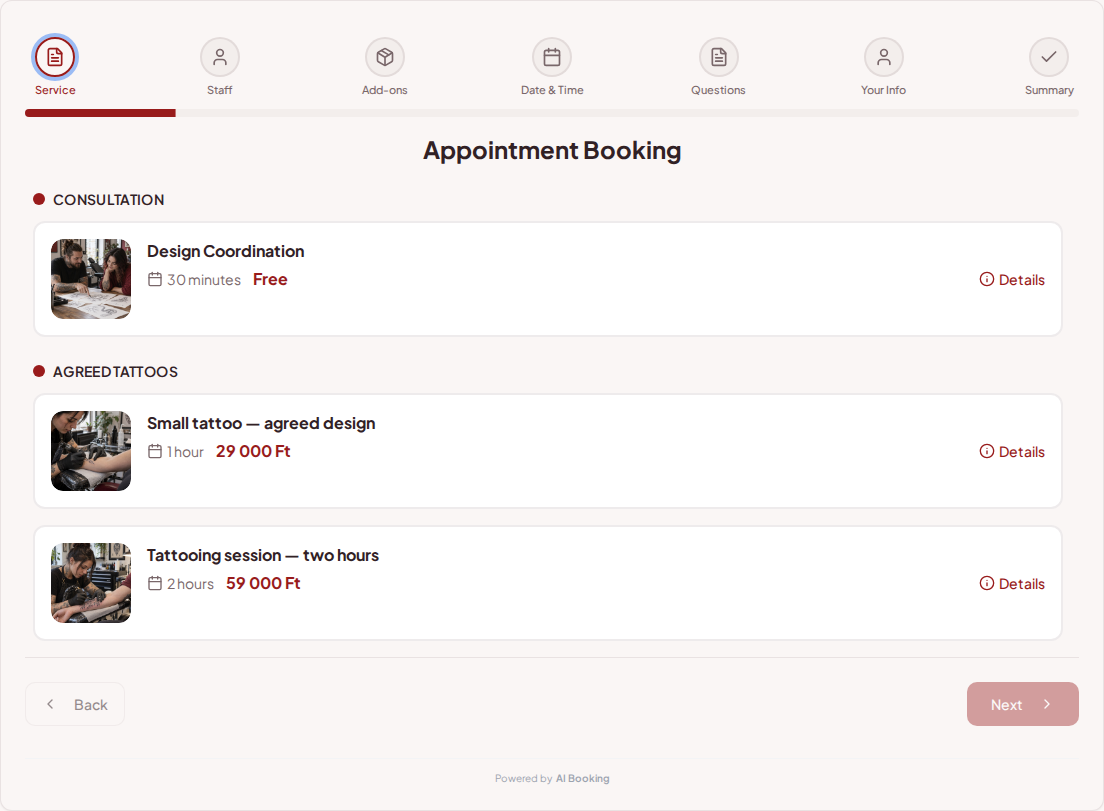Open Details for Small tattoo agreed design
The height and width of the screenshot is (811, 1104).
pos(1012,451)
